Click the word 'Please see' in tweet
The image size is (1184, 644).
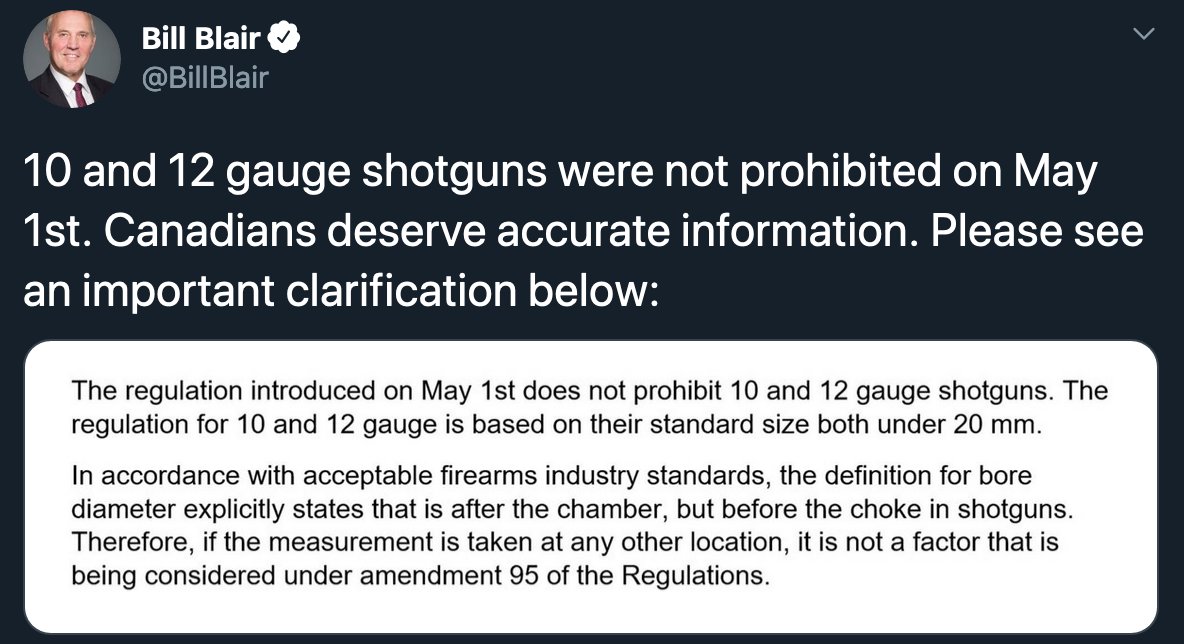[1037, 231]
